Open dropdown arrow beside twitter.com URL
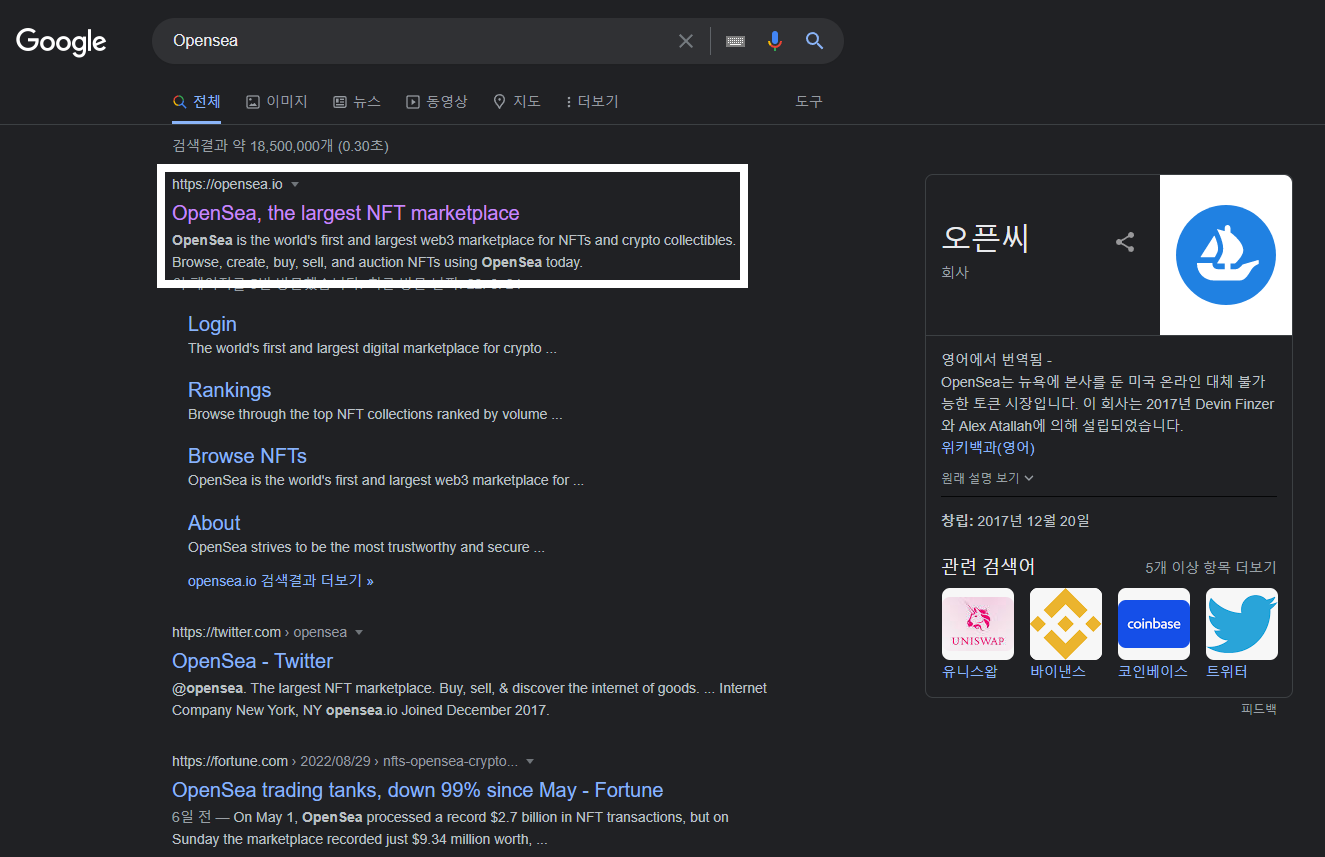The image size is (1325, 857). 359,633
